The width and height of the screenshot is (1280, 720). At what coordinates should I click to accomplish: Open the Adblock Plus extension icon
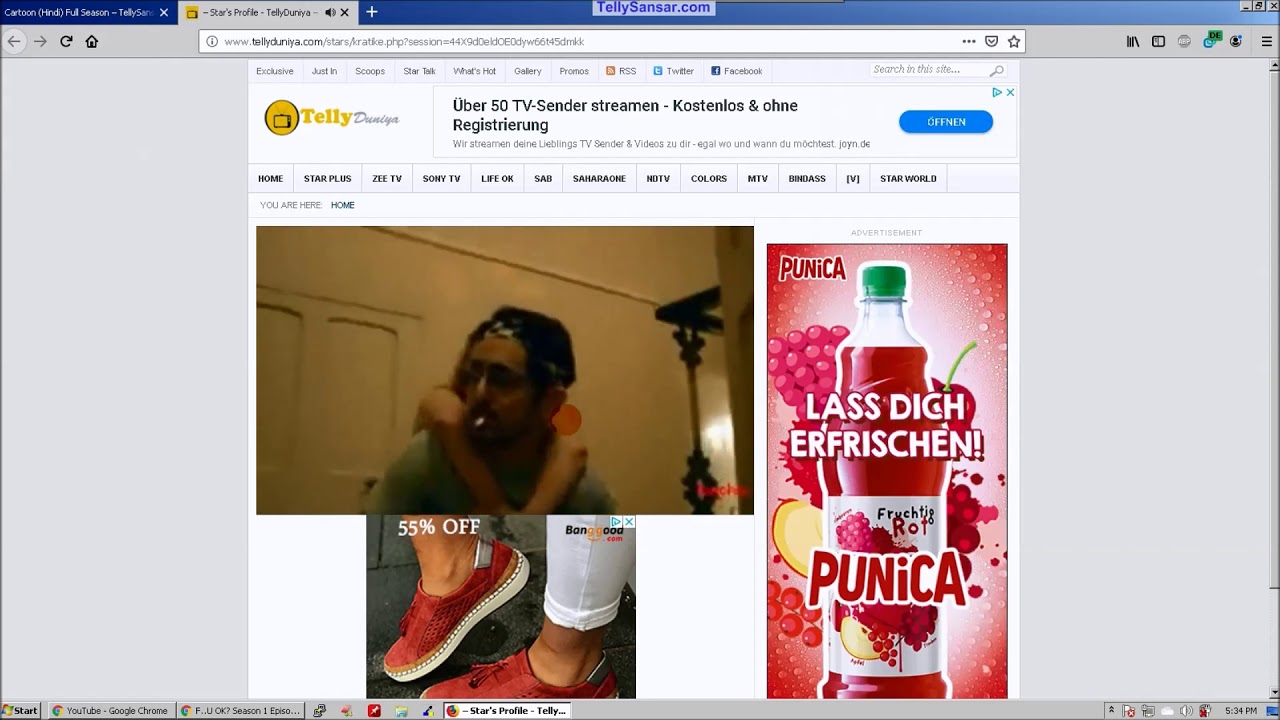tap(1184, 41)
